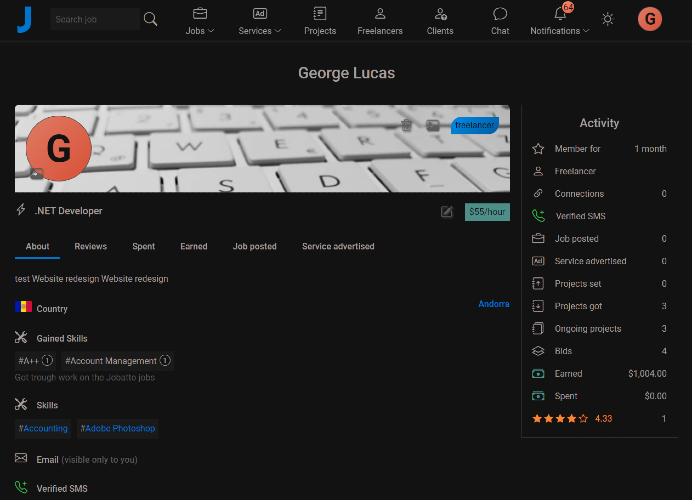The width and height of the screenshot is (692, 500).
Task: Click the Bids layers icon
Action: coord(538,351)
